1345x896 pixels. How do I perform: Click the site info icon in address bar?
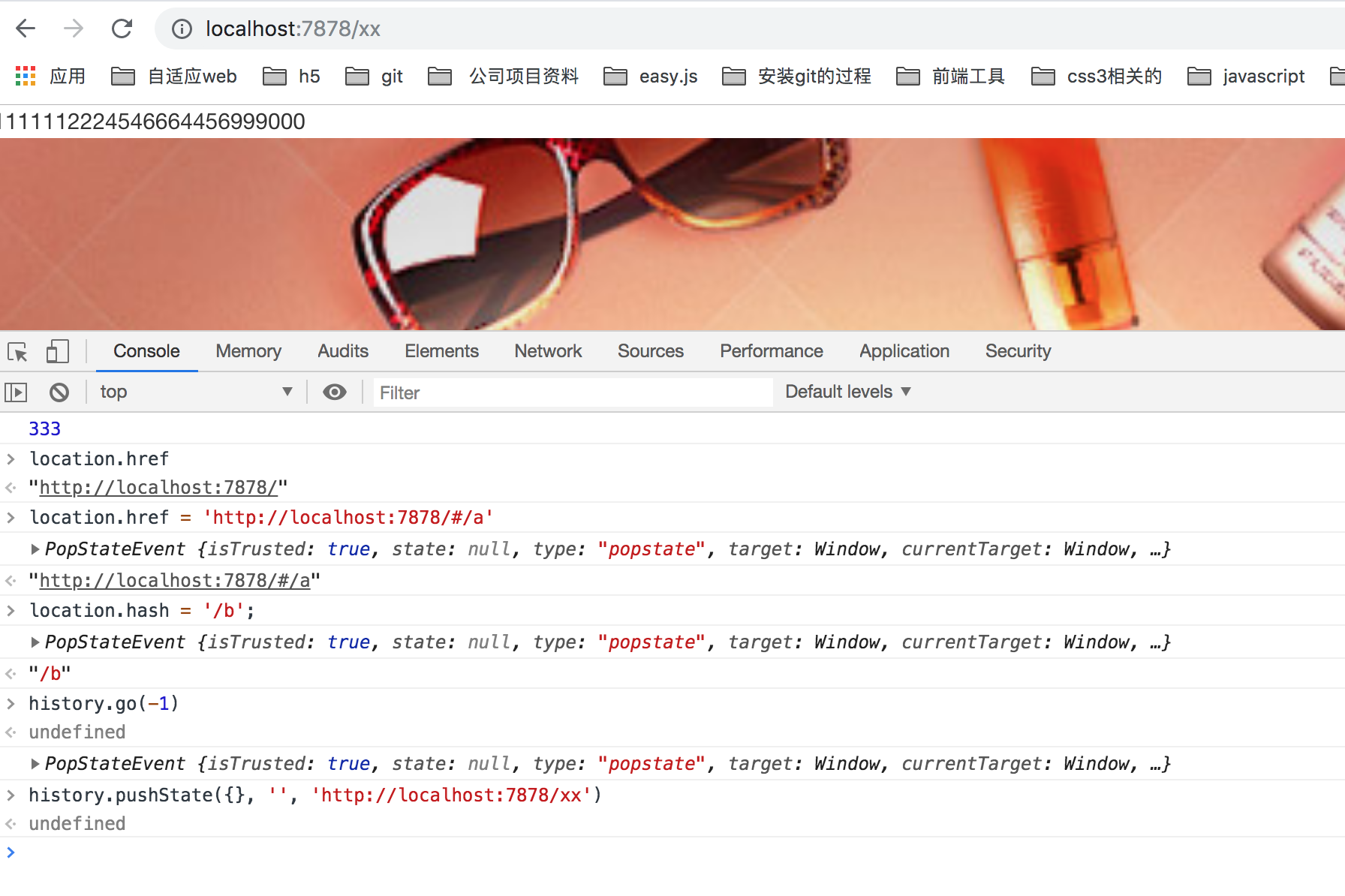[182, 29]
